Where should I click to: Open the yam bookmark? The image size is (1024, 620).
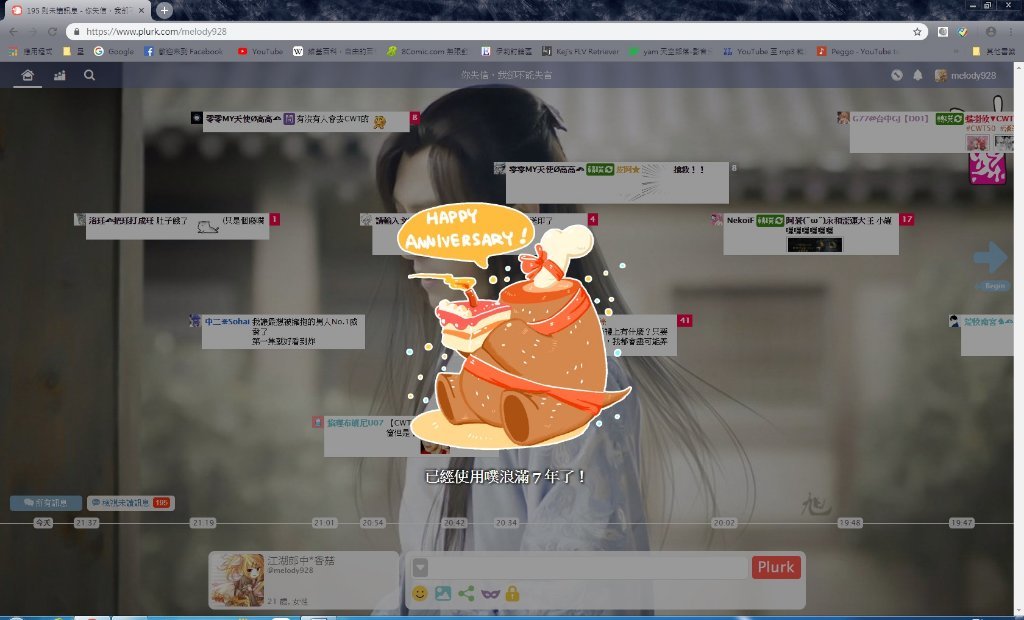coord(669,51)
